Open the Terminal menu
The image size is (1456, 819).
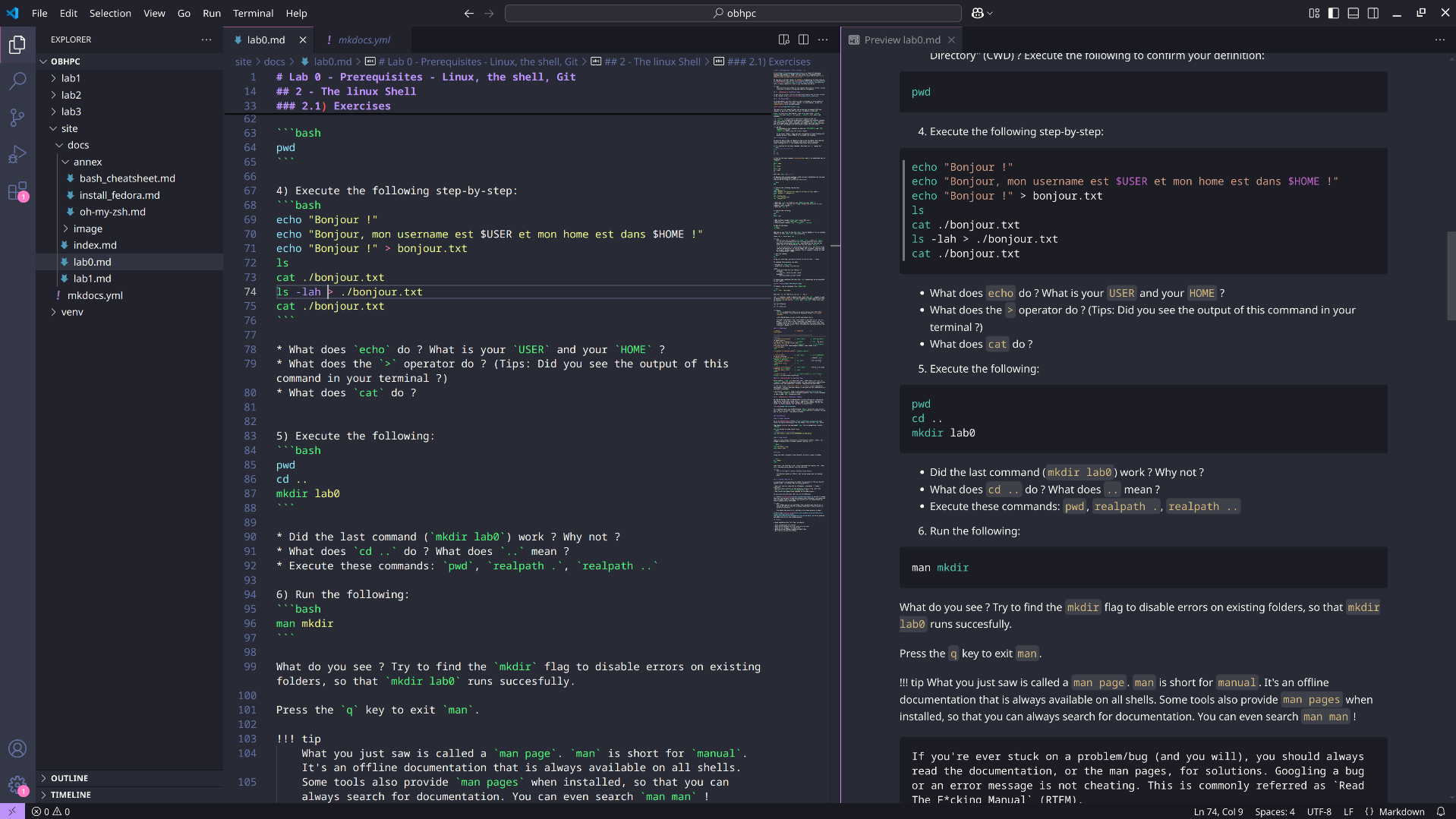[253, 13]
